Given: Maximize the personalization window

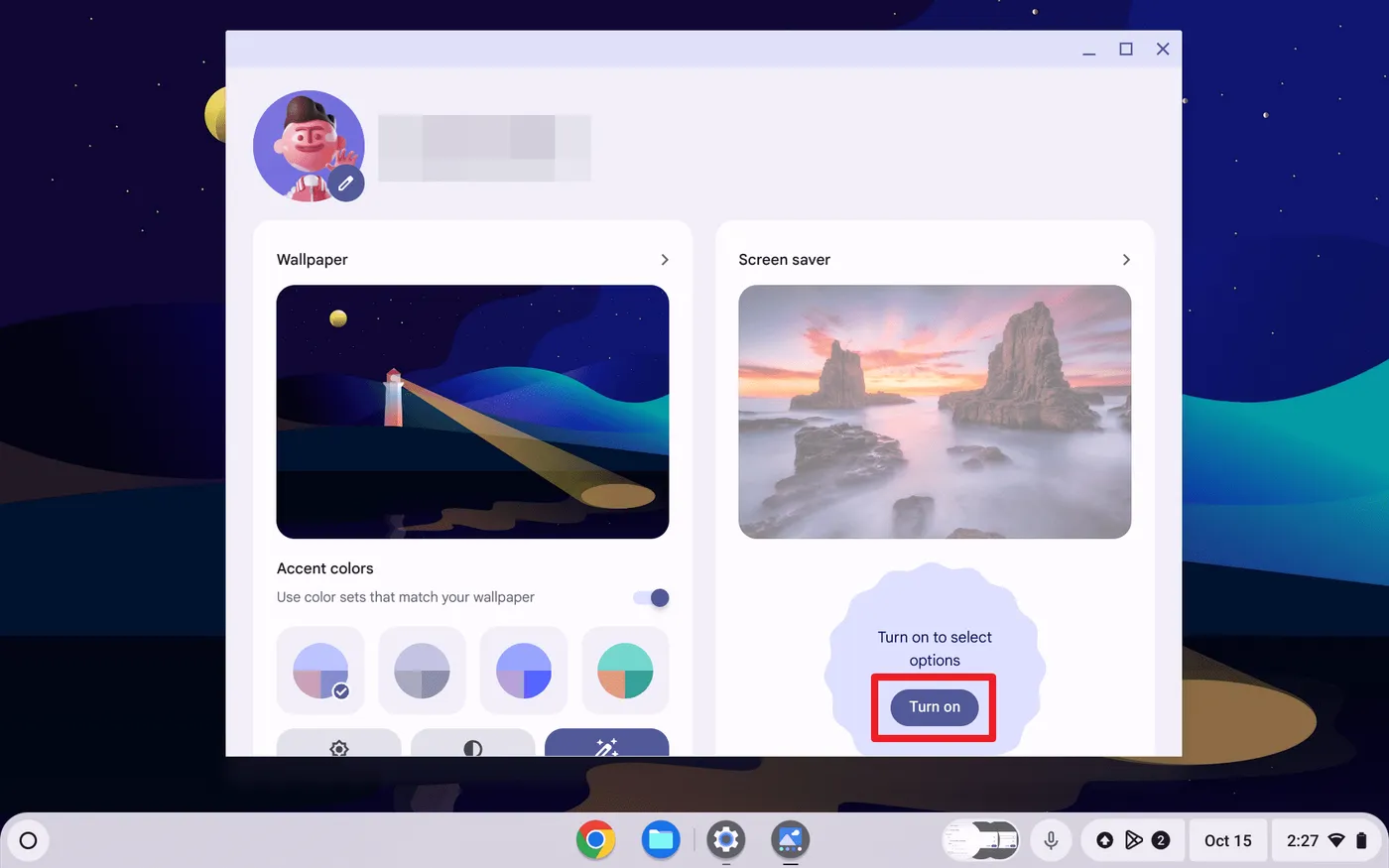Looking at the screenshot, I should 1126,50.
